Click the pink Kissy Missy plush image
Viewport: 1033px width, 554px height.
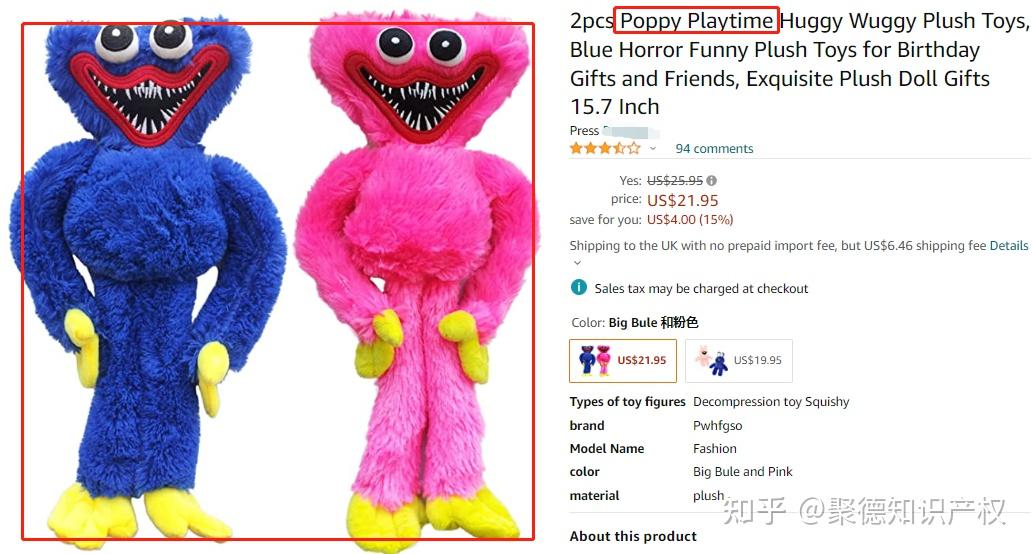[416, 283]
